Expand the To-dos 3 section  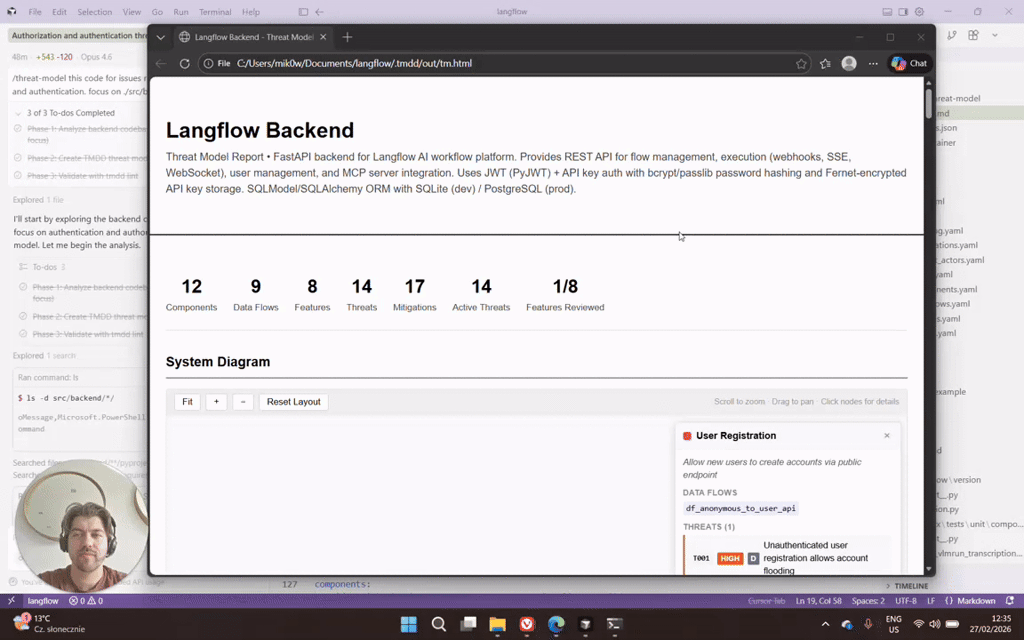[43, 267]
